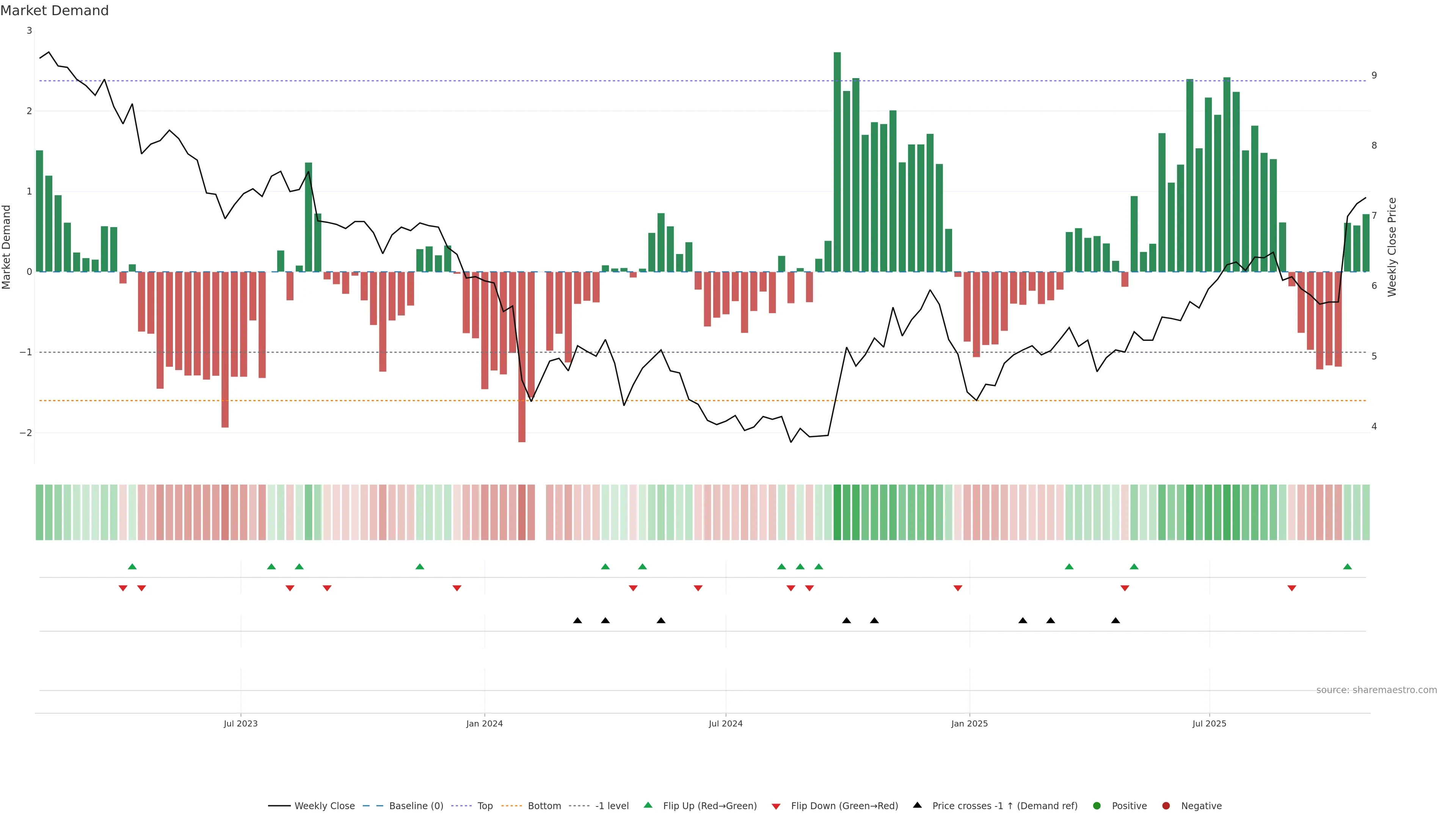Click the red Negative circle in legend
Screen dimensions: 1456x819
(1166, 805)
